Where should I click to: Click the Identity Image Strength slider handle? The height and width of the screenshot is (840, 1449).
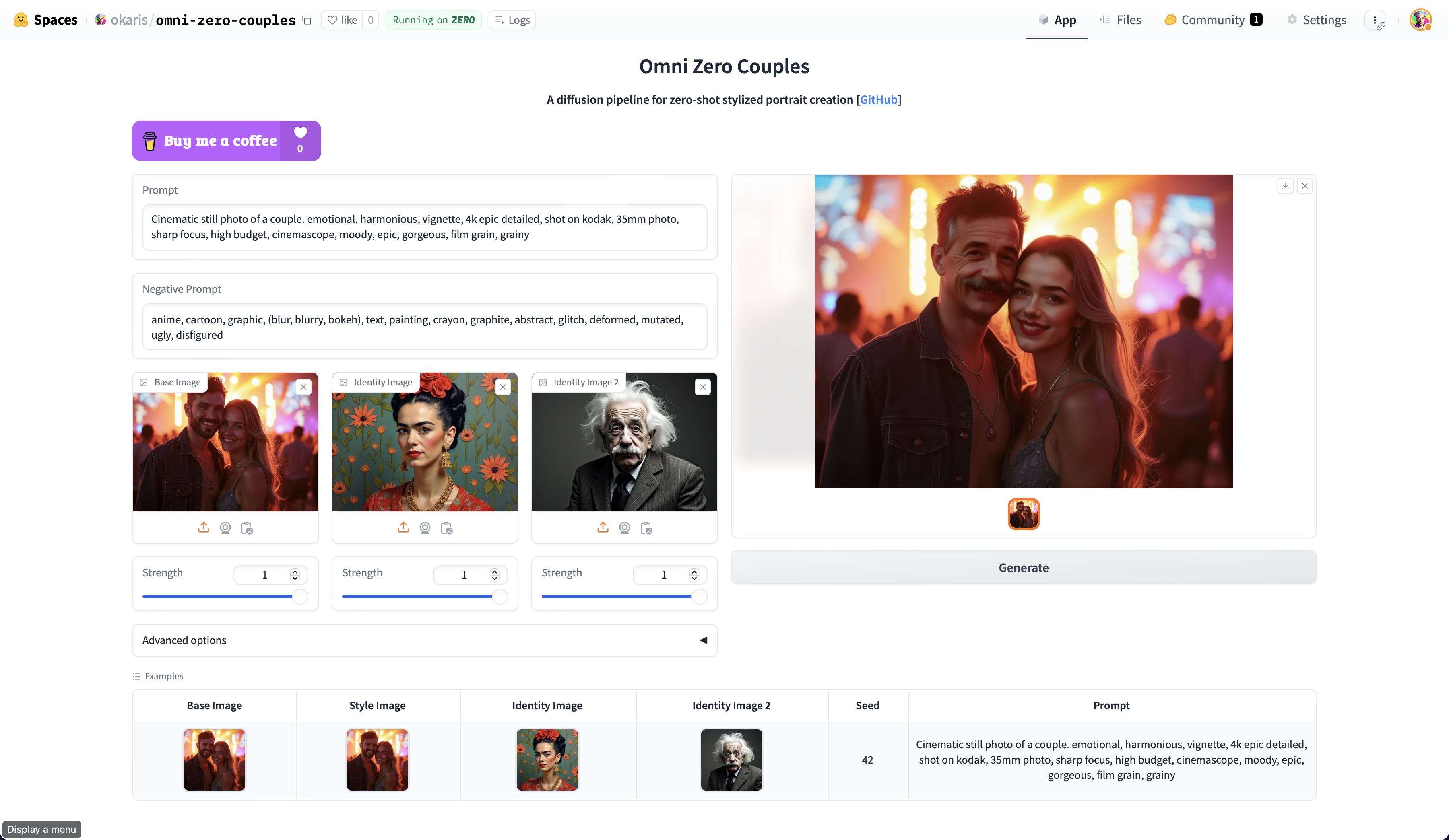[x=500, y=596]
